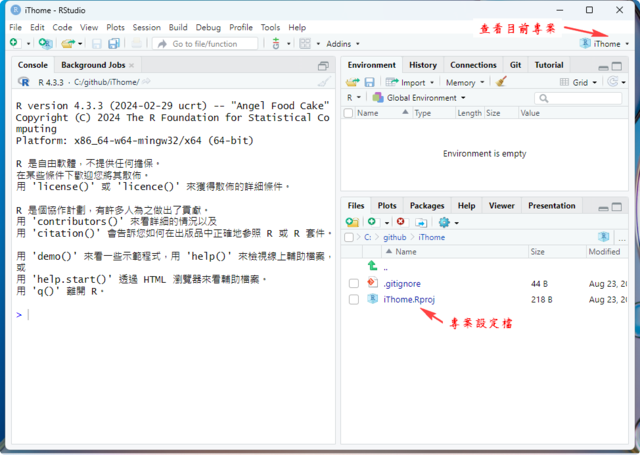
Task: Toggle the breadcrumb select-all files checkbox
Action: point(349,237)
